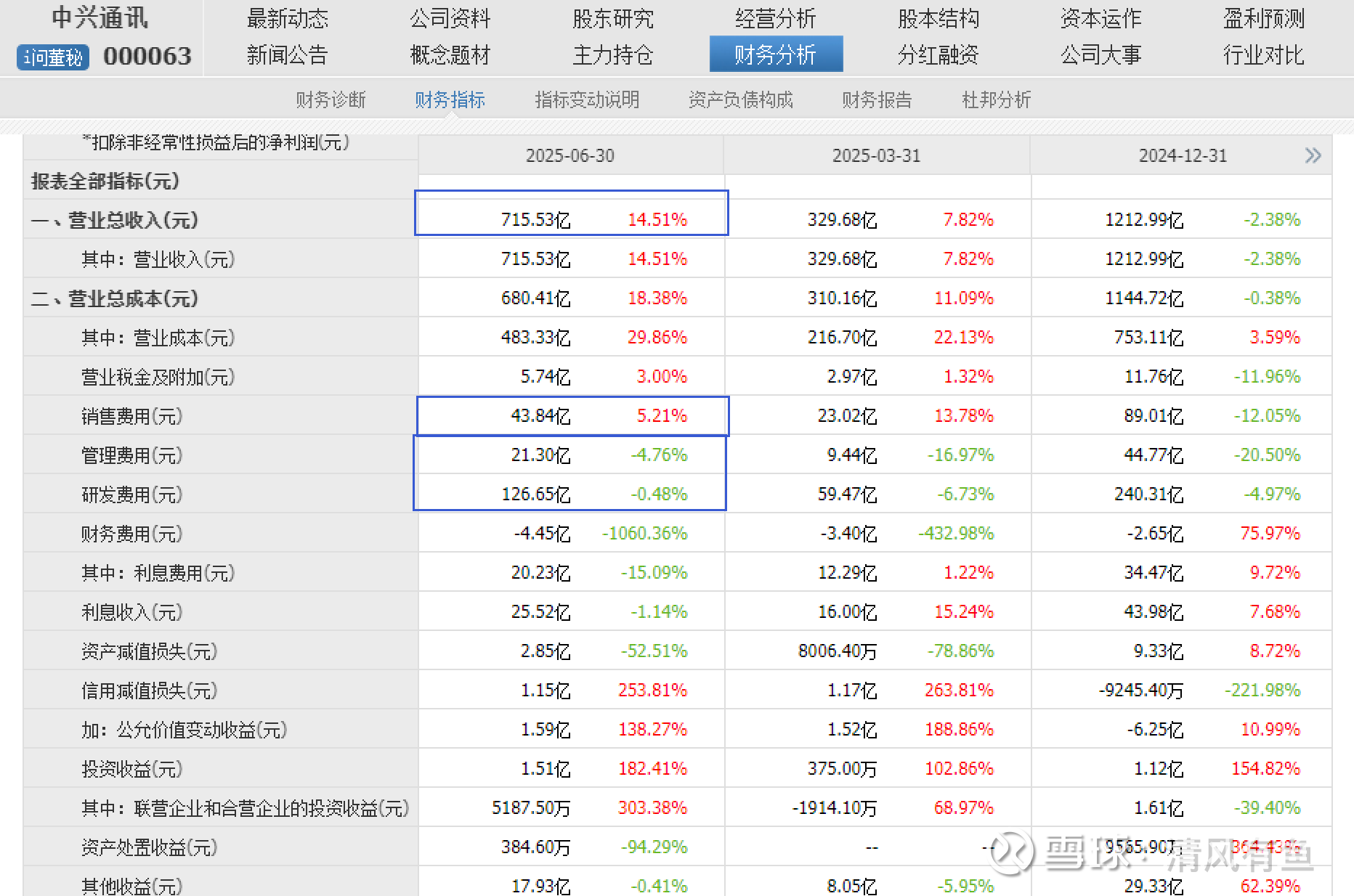Select row label 管理费用(元)

132,455
